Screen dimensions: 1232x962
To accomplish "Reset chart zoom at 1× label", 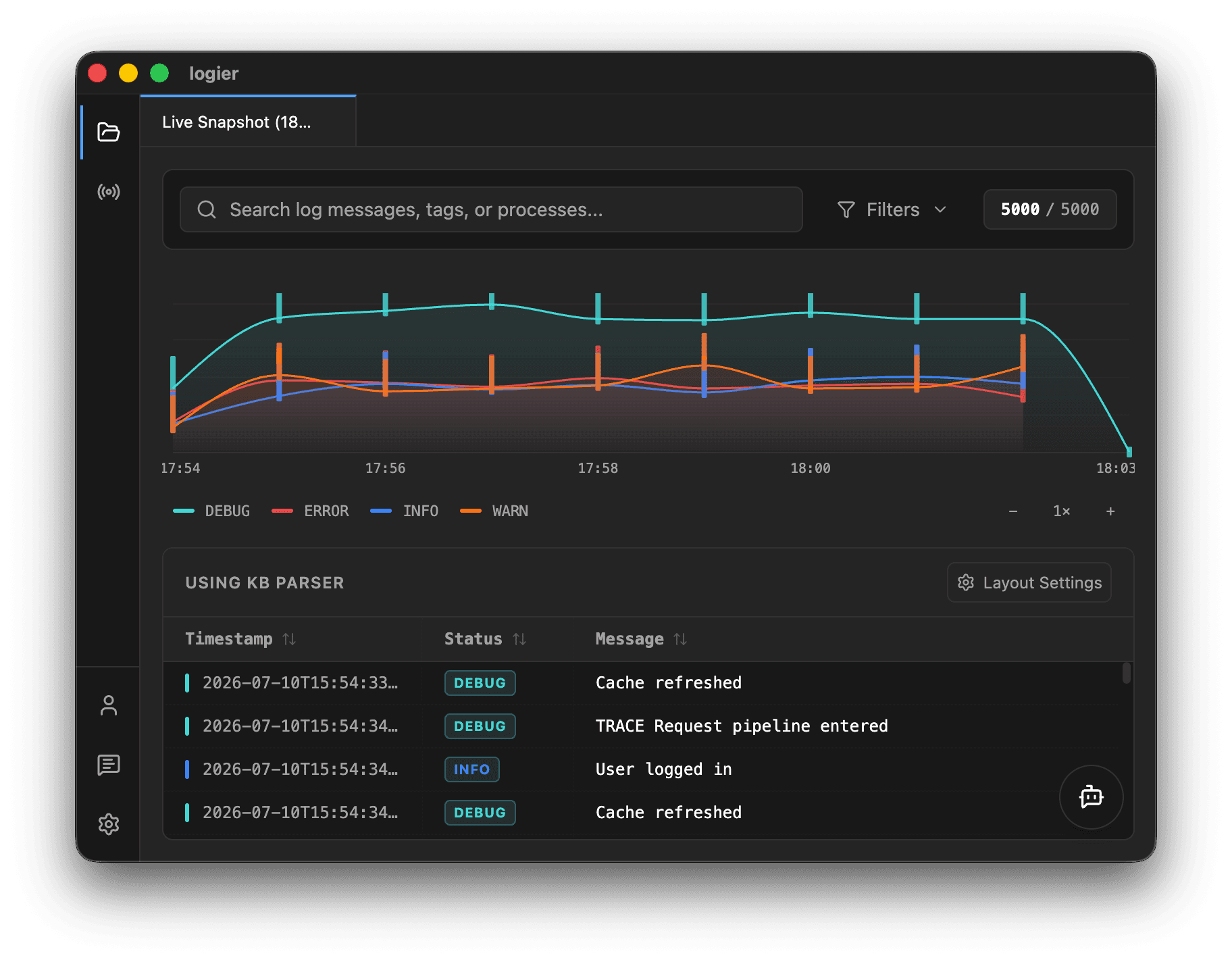I will tap(1062, 511).
